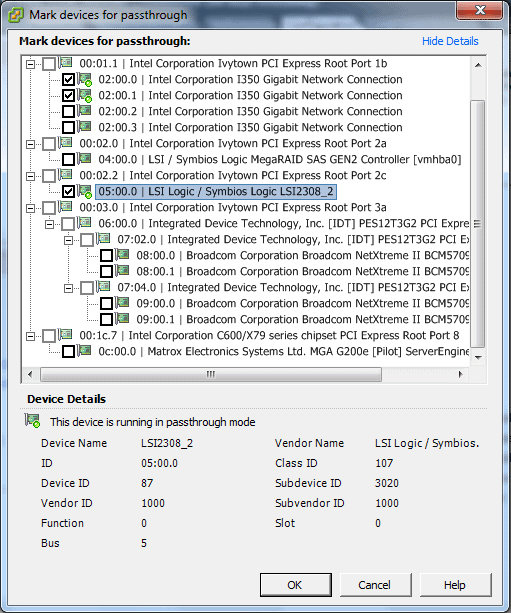Click the device icon for 08:00.0 Broadcom
511x613 pixels.
[123, 255]
